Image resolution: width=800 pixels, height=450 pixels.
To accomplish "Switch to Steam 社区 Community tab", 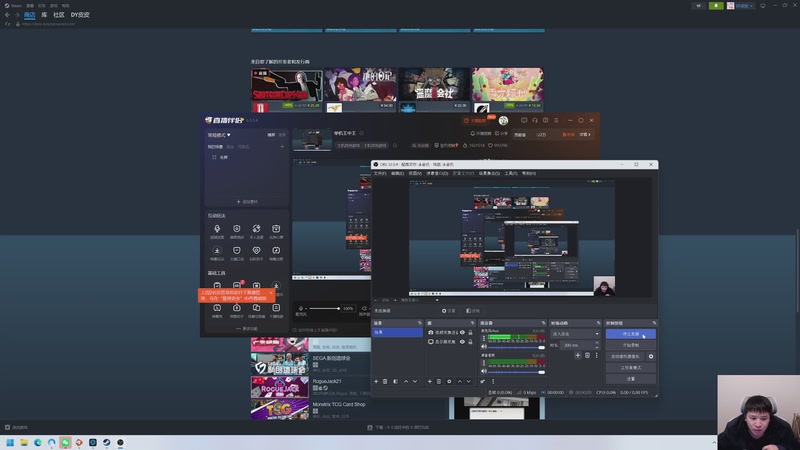I will click(59, 15).
